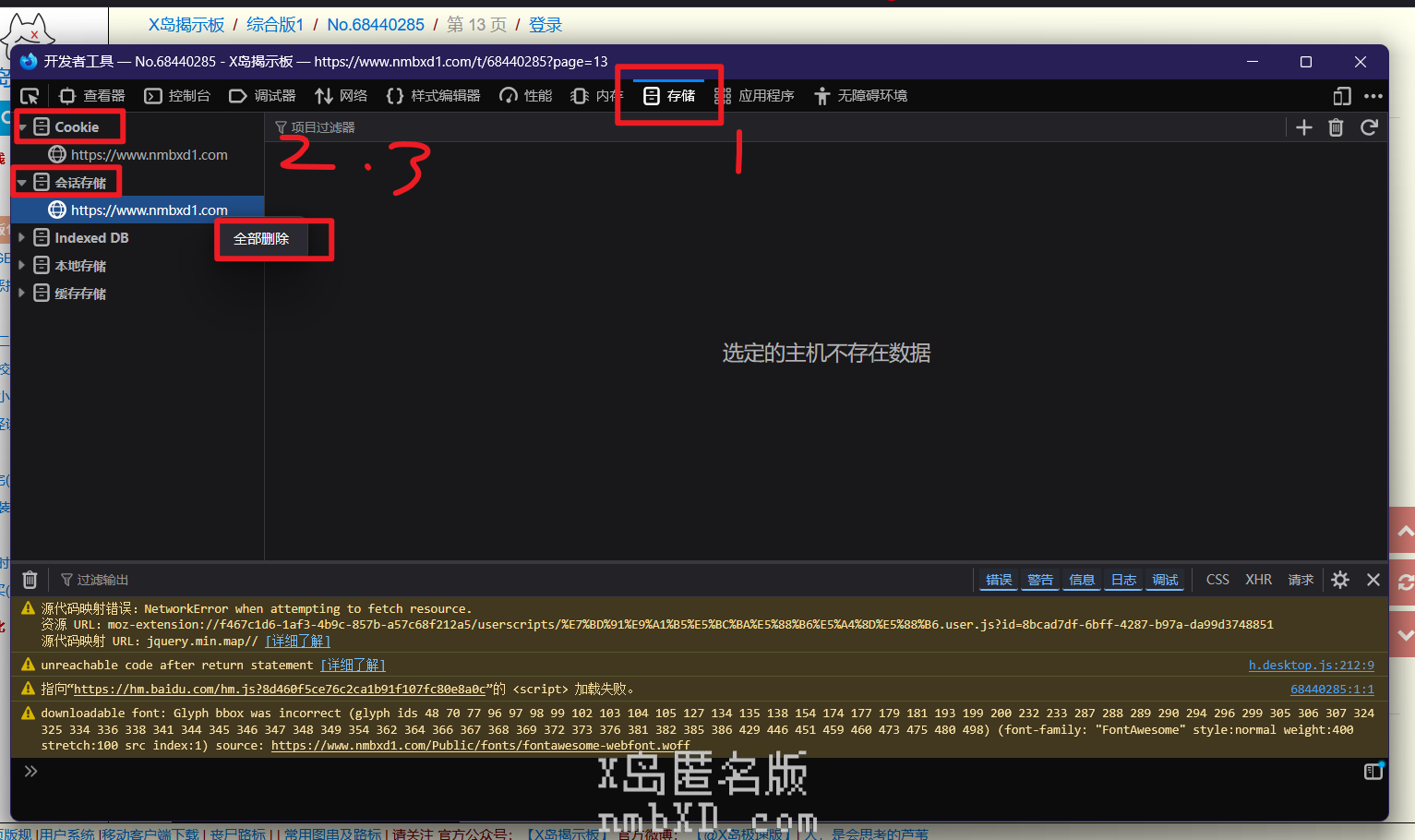Screen dimensions: 1415x840
Task: Enable the CSS log filter
Action: pos(1217,580)
